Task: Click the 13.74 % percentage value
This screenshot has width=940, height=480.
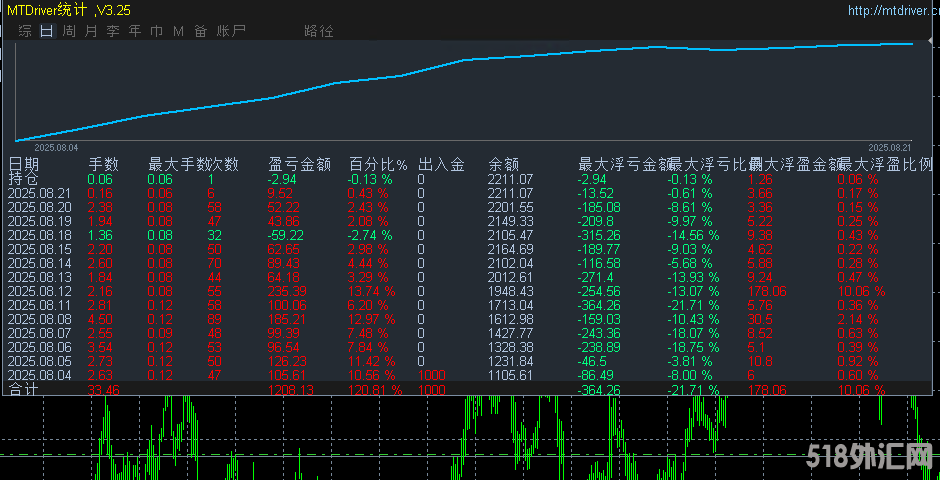Action: [x=372, y=291]
